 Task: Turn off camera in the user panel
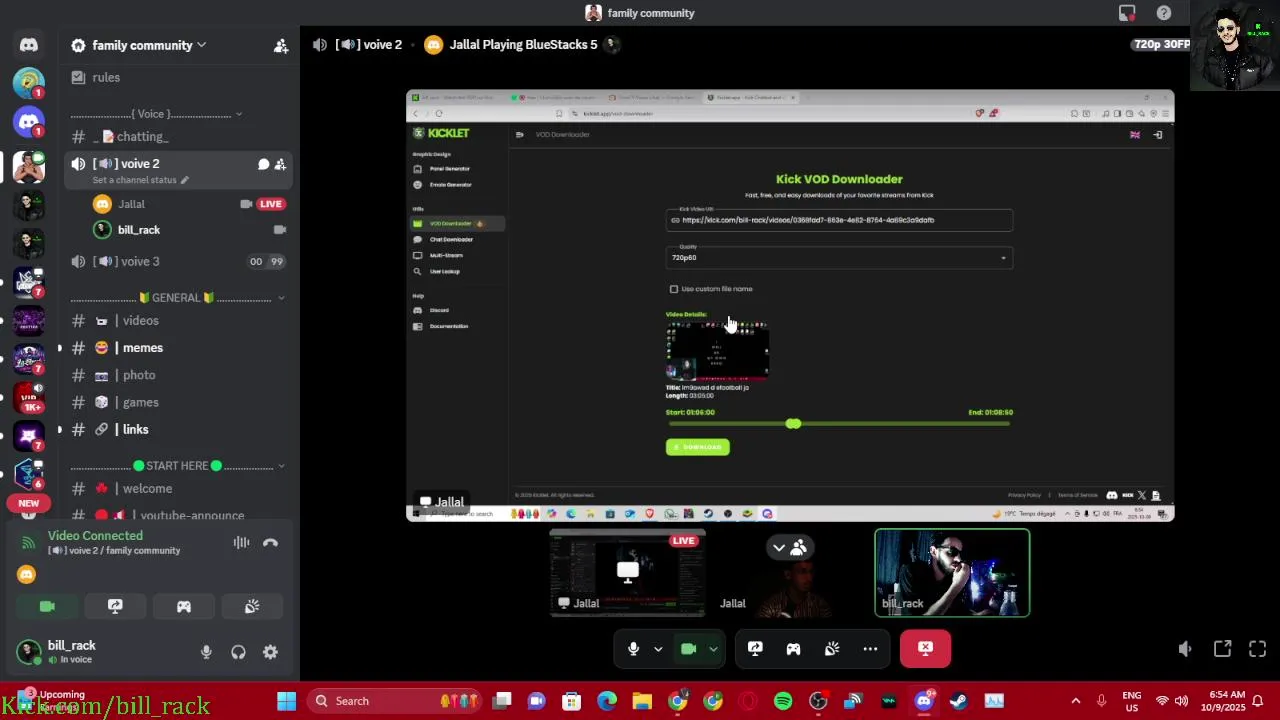coord(47,606)
